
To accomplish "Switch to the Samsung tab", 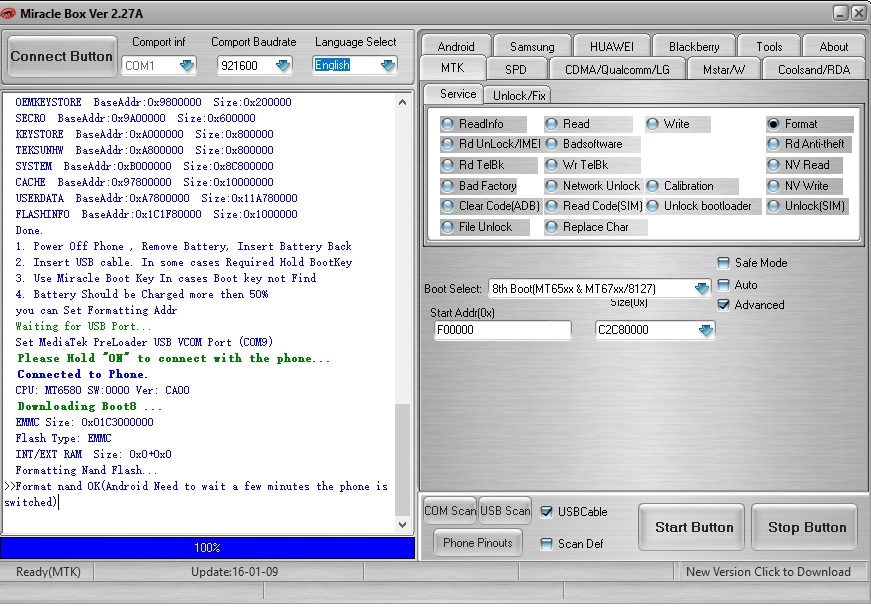I will pos(532,47).
